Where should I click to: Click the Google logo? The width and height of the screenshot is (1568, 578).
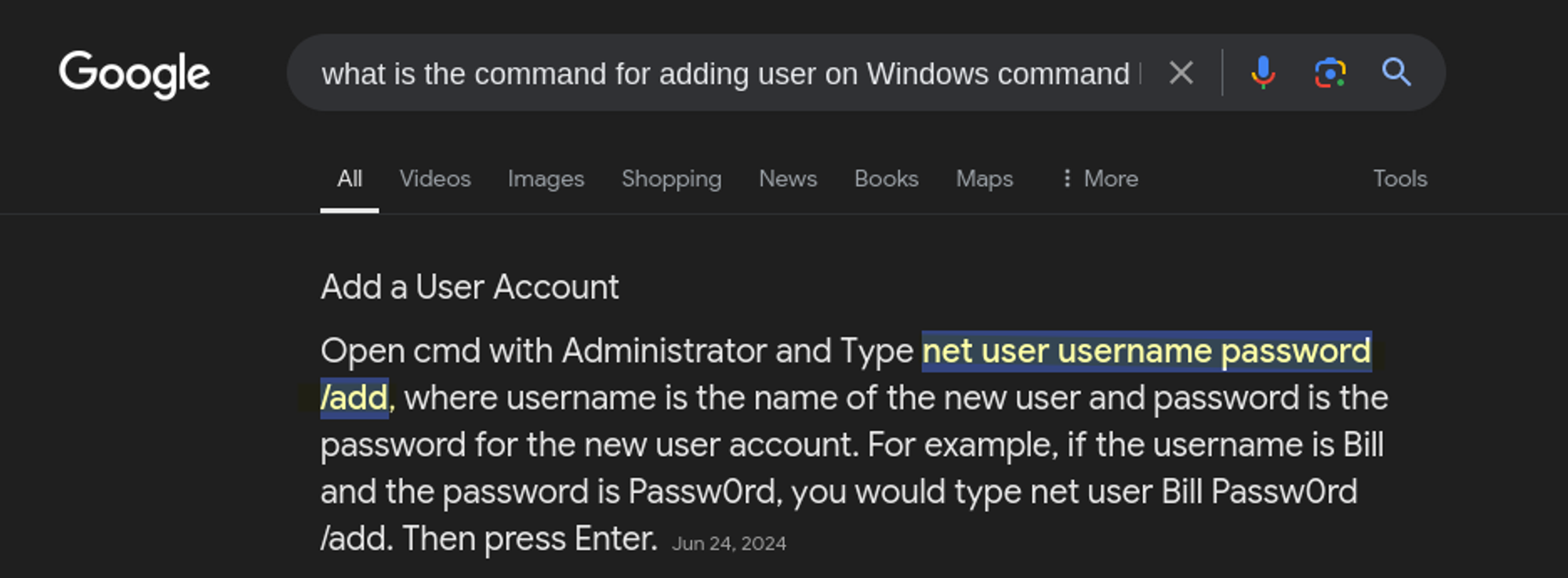[x=134, y=74]
